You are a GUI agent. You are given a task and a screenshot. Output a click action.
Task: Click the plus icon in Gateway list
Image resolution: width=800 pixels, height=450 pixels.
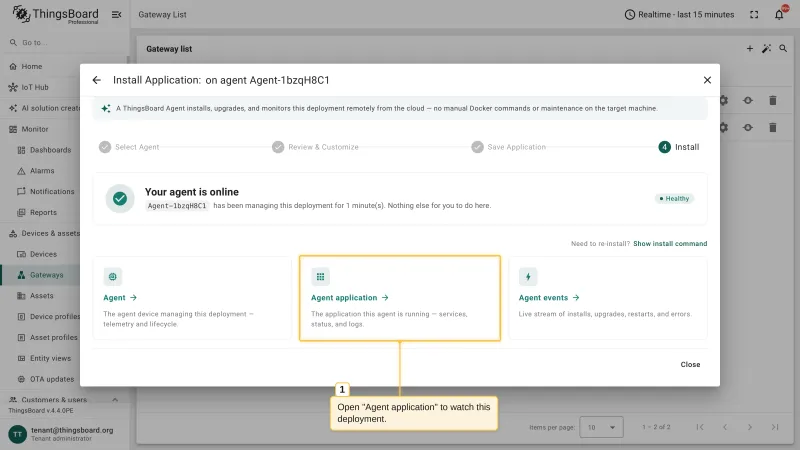tap(749, 48)
